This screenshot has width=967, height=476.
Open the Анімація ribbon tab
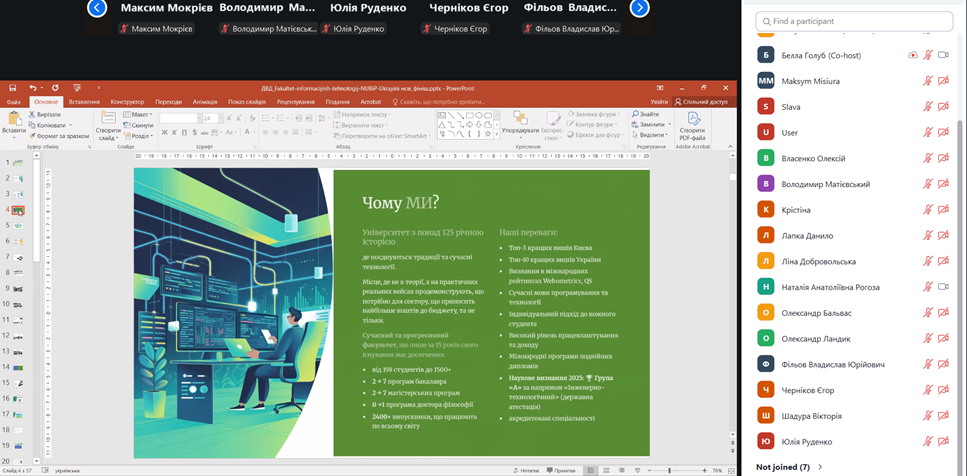point(204,101)
